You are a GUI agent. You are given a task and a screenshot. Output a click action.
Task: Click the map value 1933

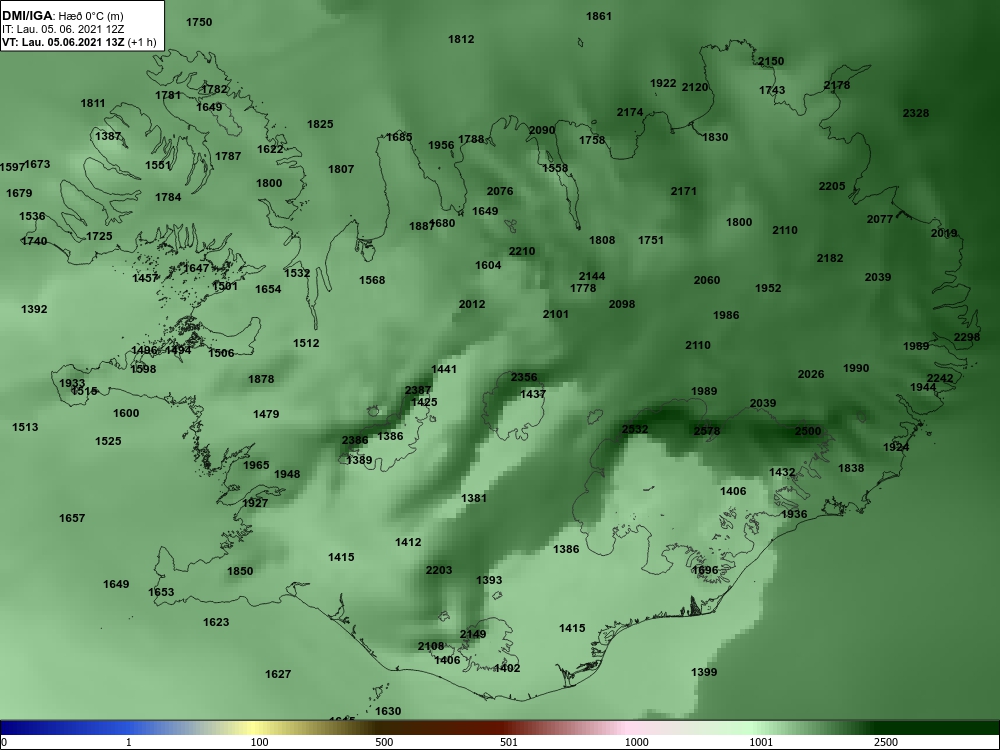click(x=72, y=383)
